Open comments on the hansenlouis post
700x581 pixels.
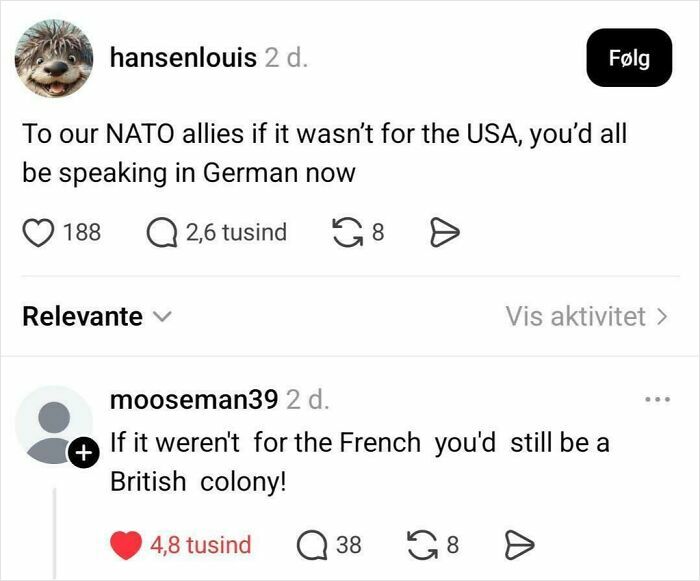point(159,233)
